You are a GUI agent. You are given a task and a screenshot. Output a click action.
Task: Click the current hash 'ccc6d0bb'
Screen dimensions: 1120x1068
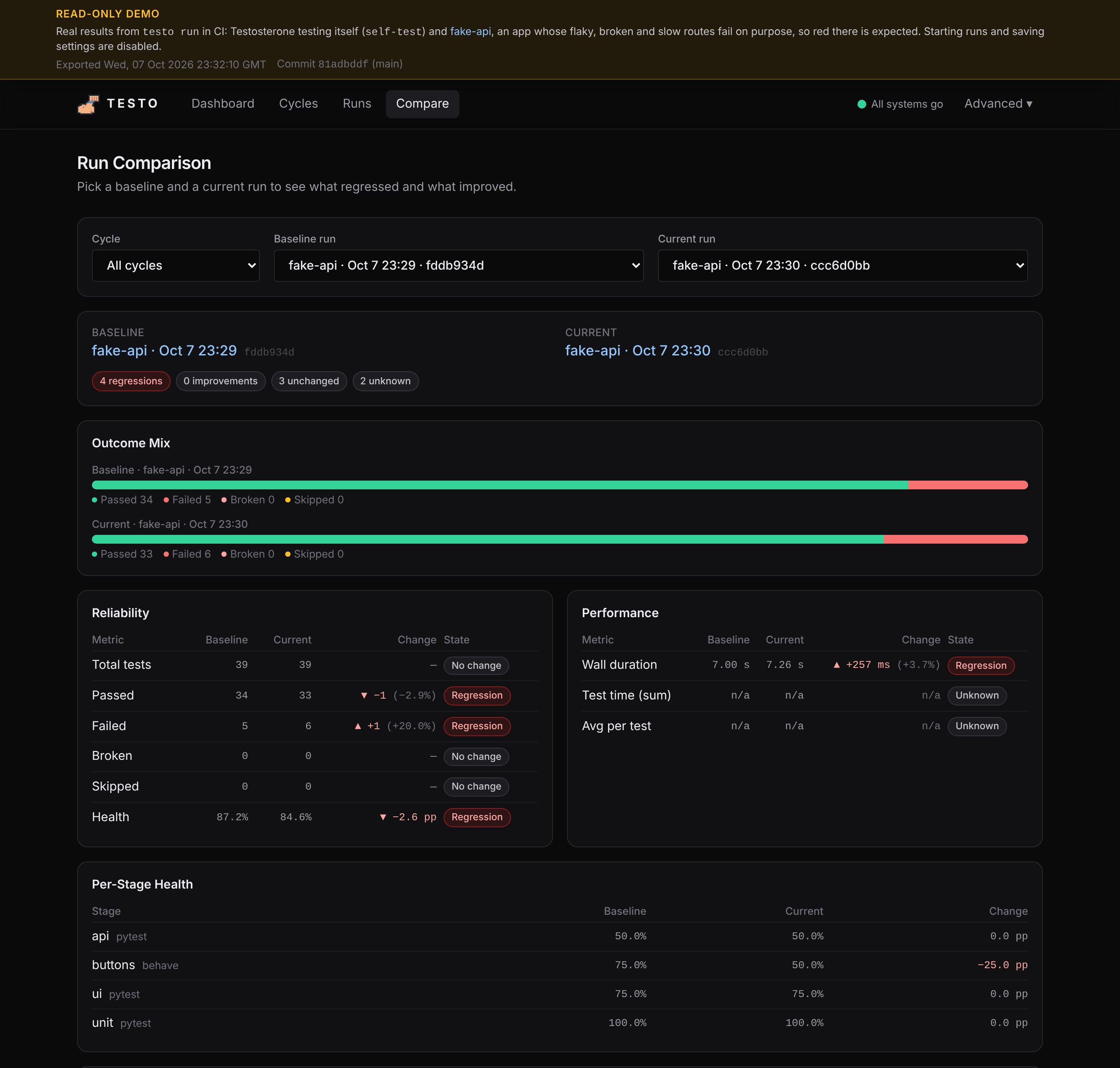743,352
